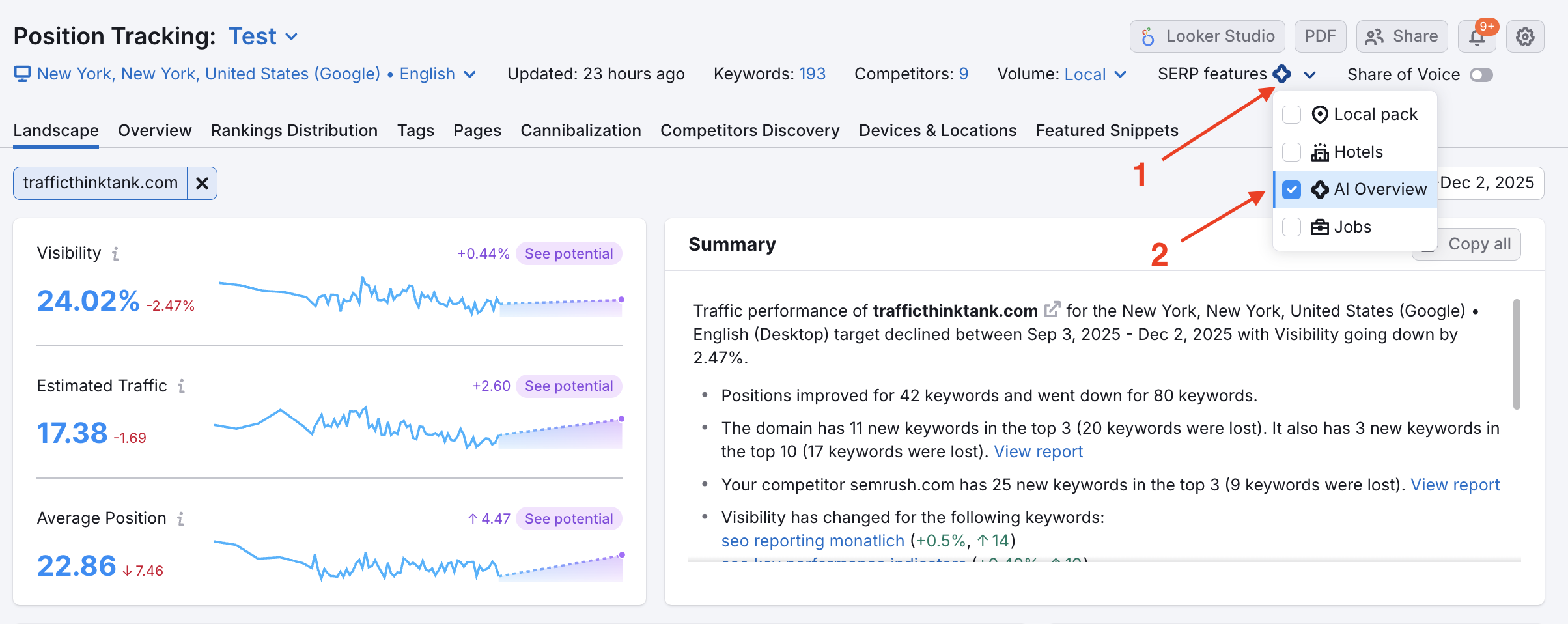Image resolution: width=1568 pixels, height=624 pixels.
Task: Click the desktop monitor icon near the location
Action: click(x=23, y=74)
